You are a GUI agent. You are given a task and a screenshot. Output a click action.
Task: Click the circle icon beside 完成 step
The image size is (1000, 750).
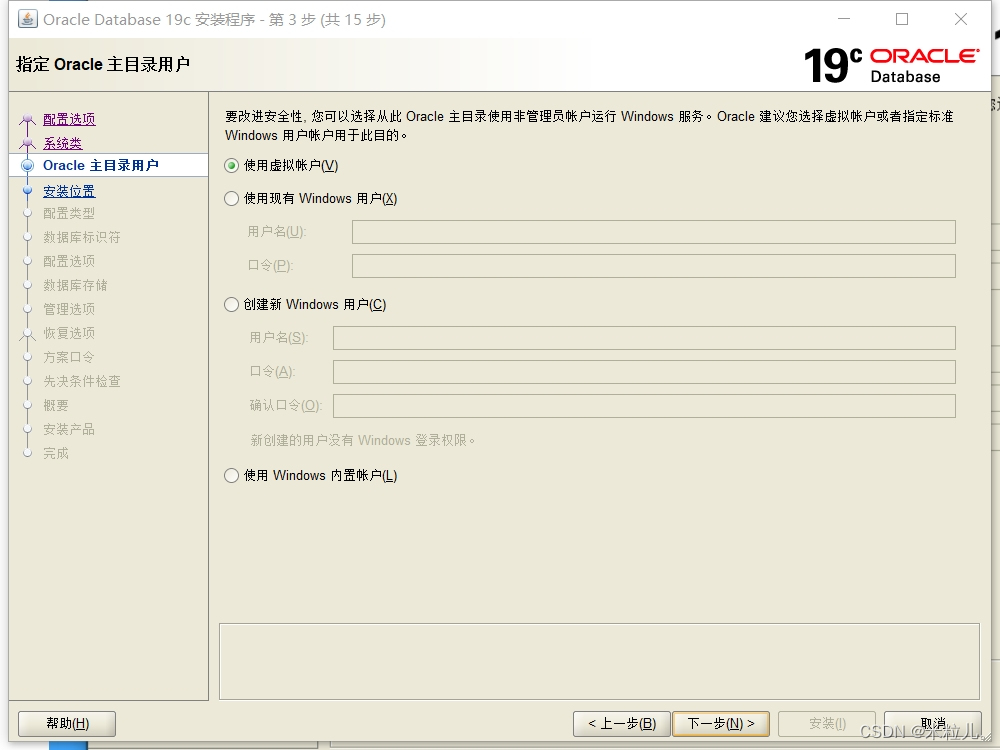pyautogui.click(x=28, y=453)
